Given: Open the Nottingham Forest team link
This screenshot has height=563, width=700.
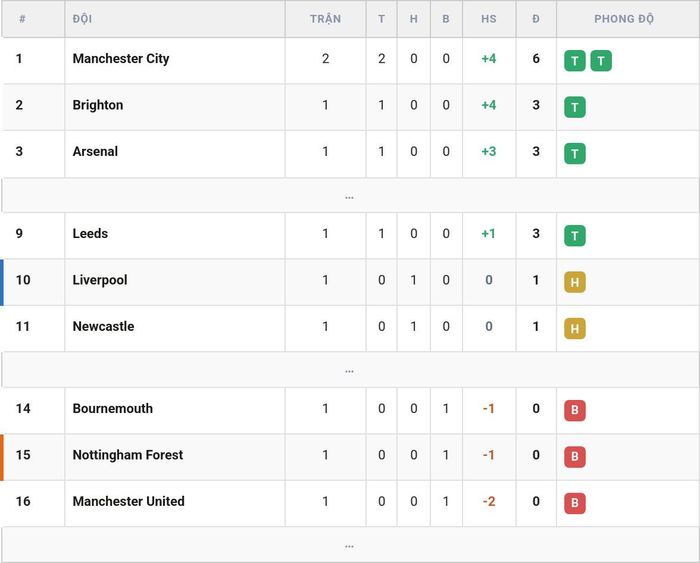Looking at the screenshot, I should [128, 455].
